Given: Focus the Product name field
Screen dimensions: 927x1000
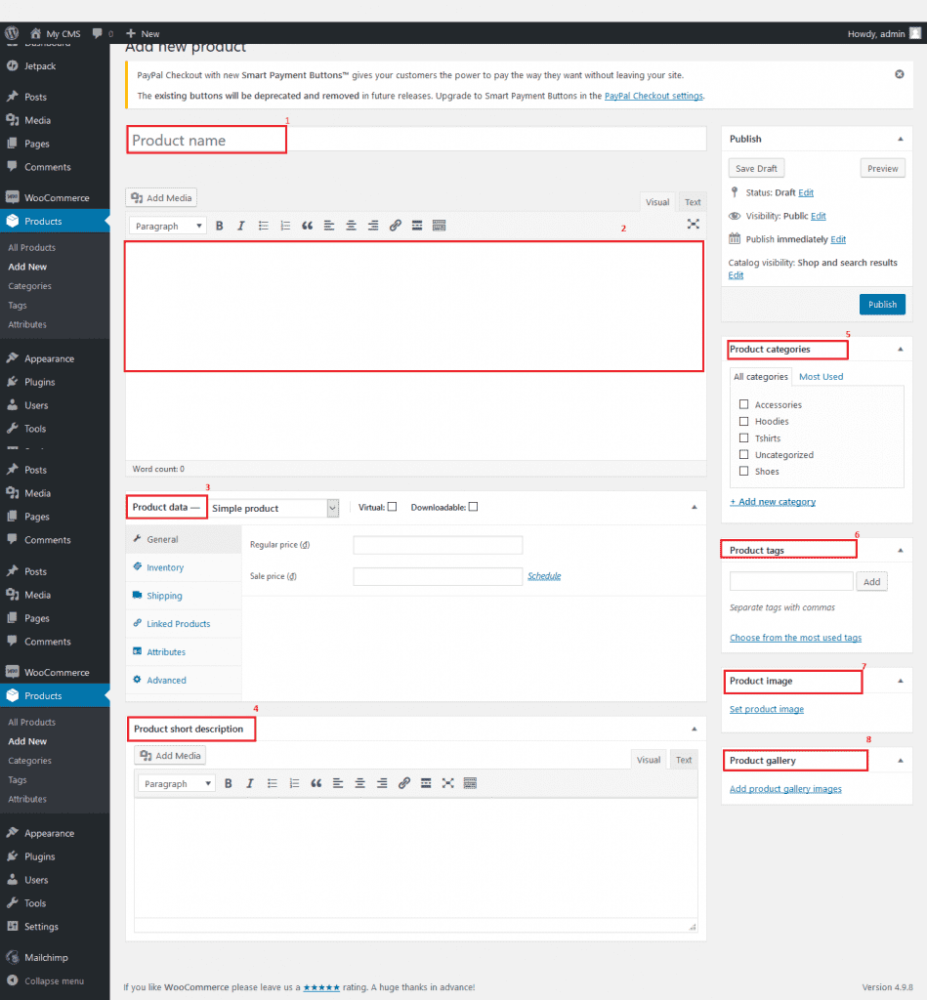Looking at the screenshot, I should click(x=416, y=140).
